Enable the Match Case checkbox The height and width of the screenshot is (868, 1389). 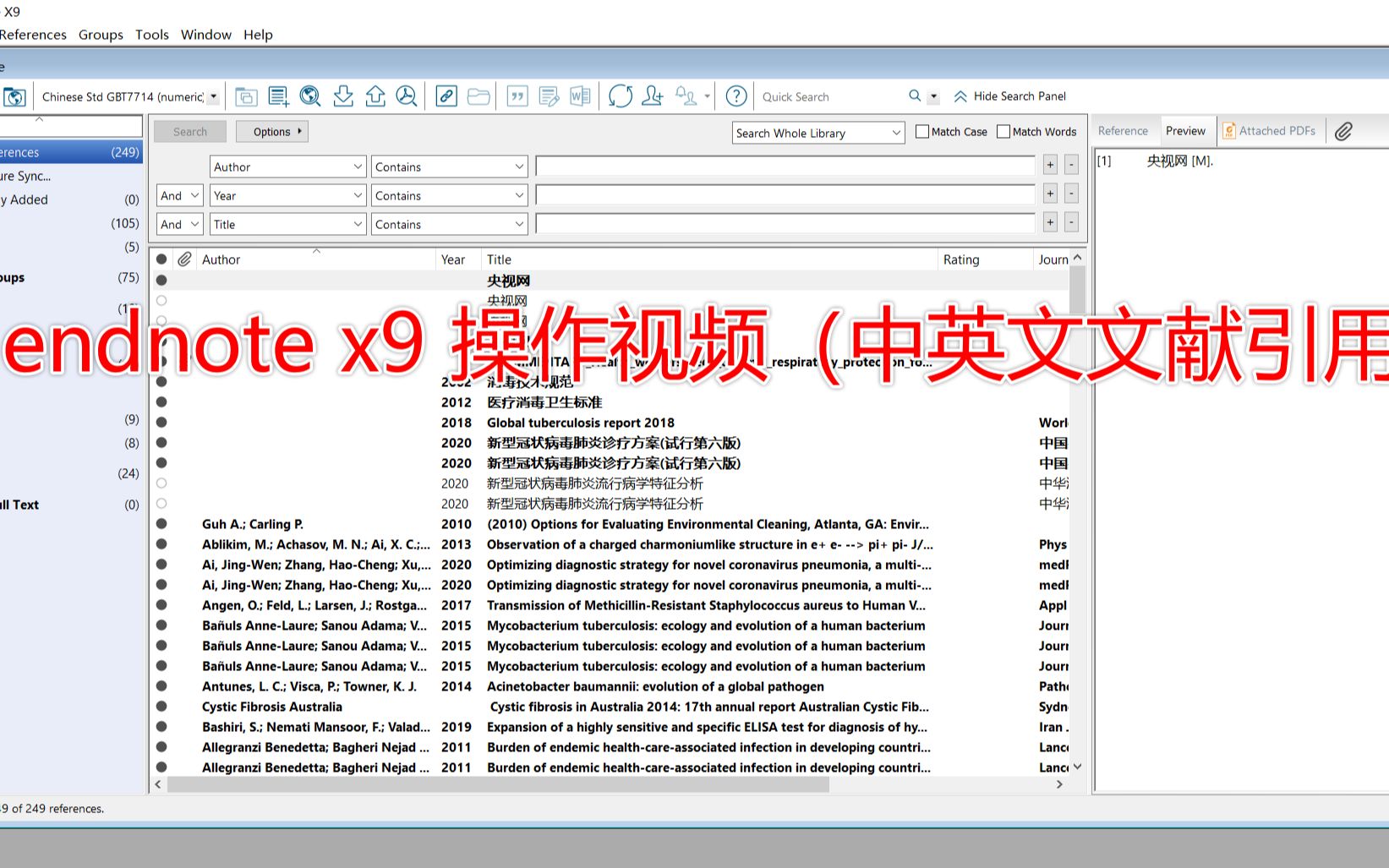pyautogui.click(x=921, y=131)
